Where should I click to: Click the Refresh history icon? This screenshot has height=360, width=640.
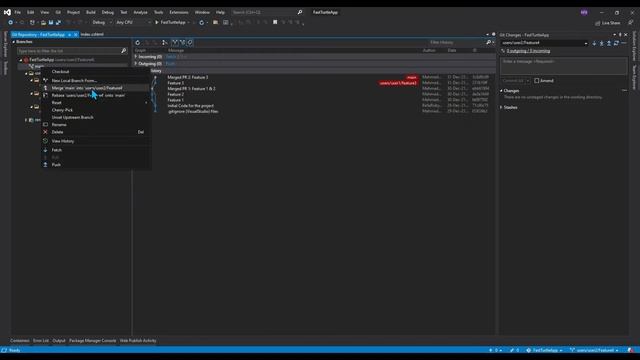click(138, 42)
